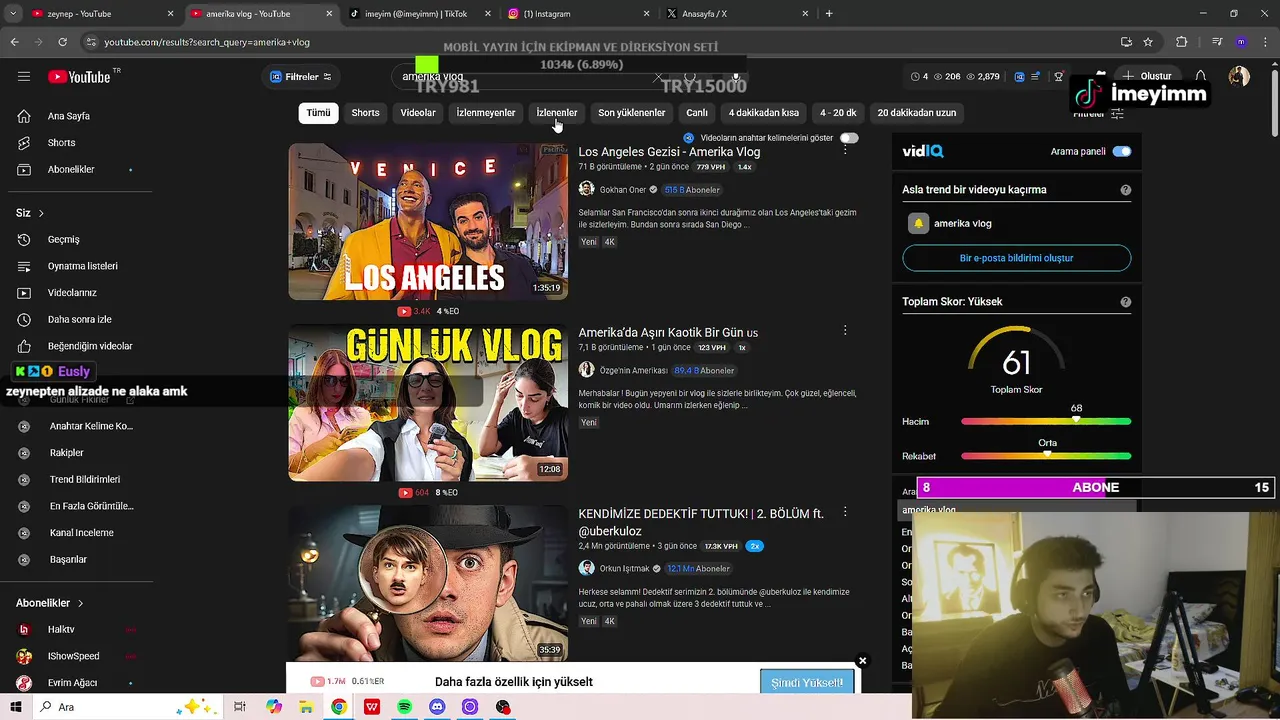Open the Filtreler dropdown next to logo
This screenshot has width=1280, height=720.
[x=301, y=77]
